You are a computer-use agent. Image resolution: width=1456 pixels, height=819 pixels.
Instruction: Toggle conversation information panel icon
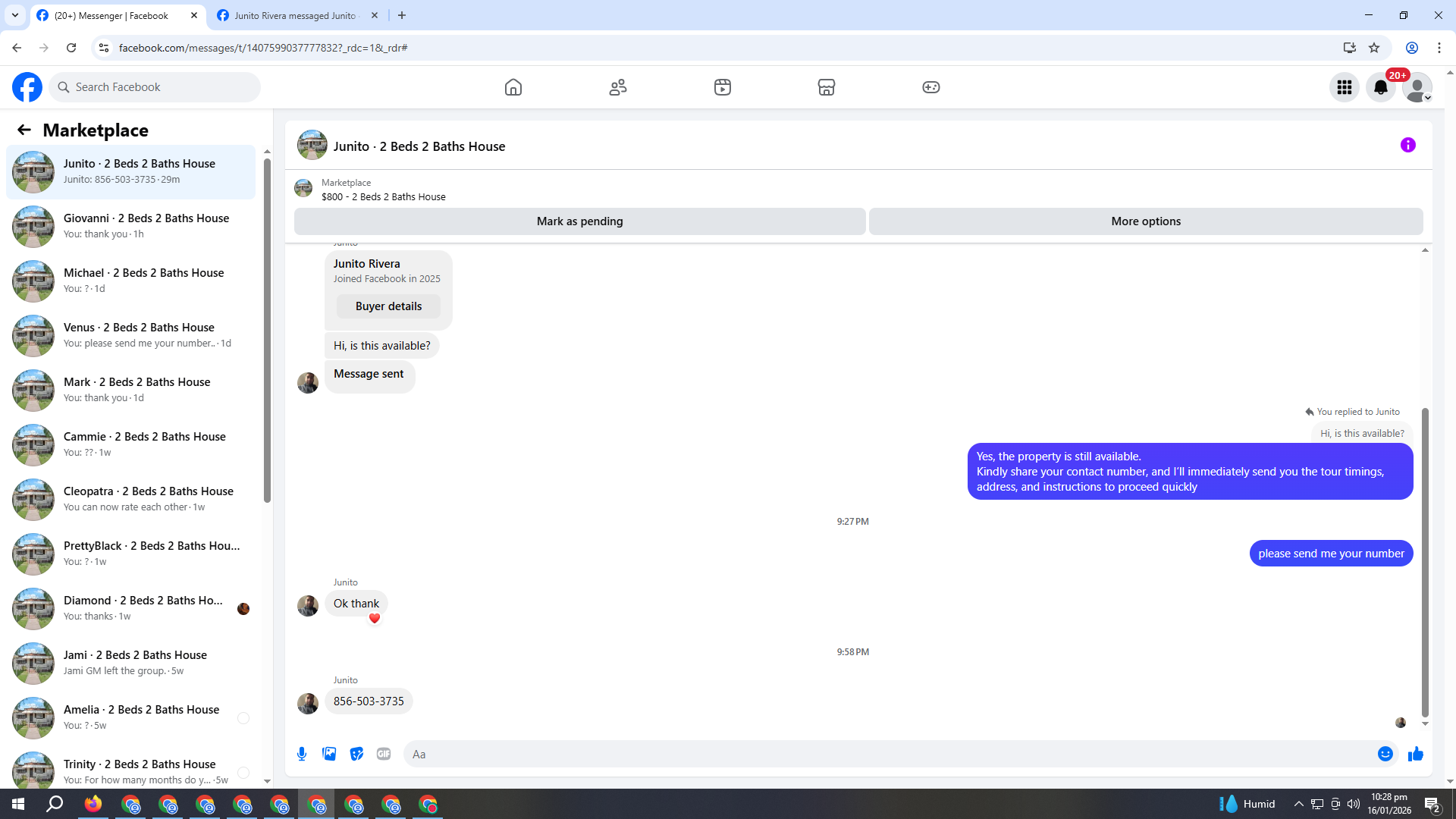(x=1408, y=145)
